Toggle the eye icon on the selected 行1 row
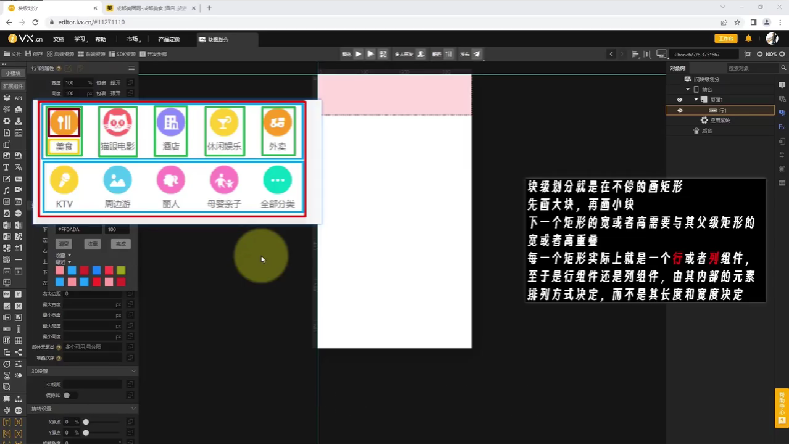789x444 pixels. point(679,110)
